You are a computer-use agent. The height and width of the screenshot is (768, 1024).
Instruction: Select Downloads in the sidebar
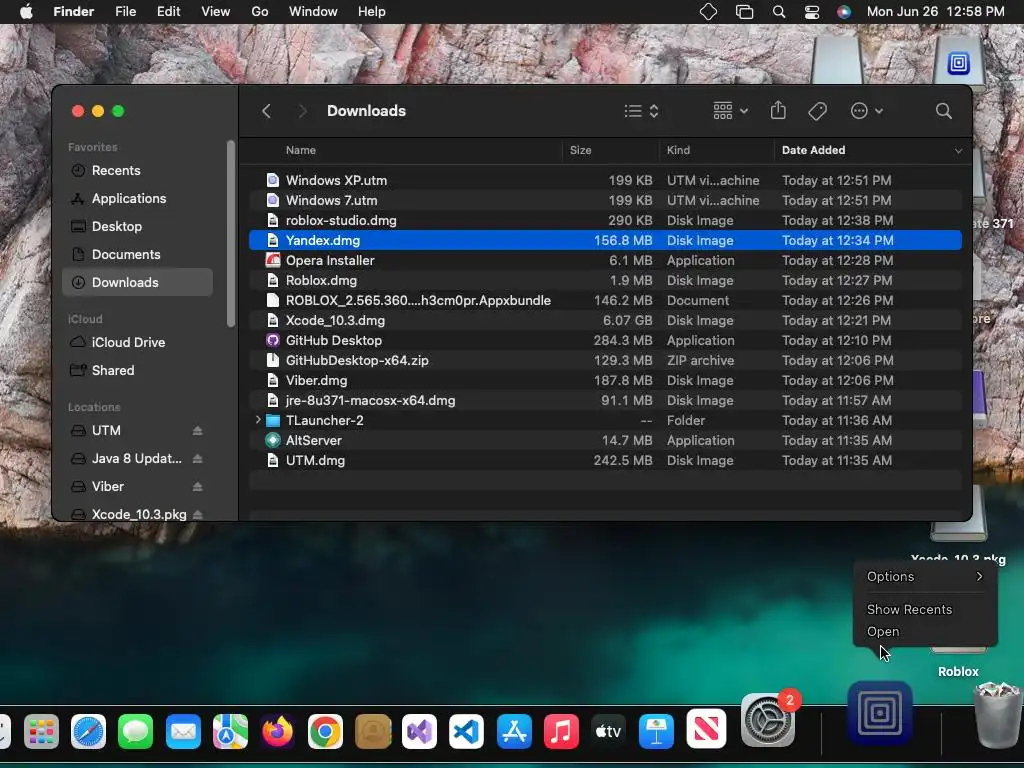(x=137, y=282)
